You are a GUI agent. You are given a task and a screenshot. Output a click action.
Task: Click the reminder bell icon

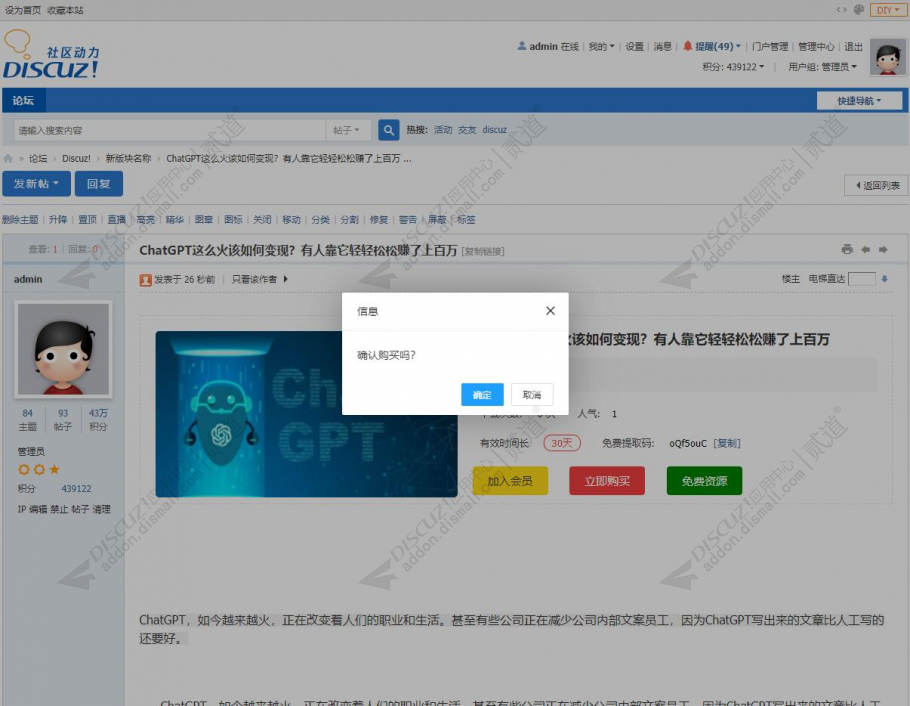click(687, 46)
